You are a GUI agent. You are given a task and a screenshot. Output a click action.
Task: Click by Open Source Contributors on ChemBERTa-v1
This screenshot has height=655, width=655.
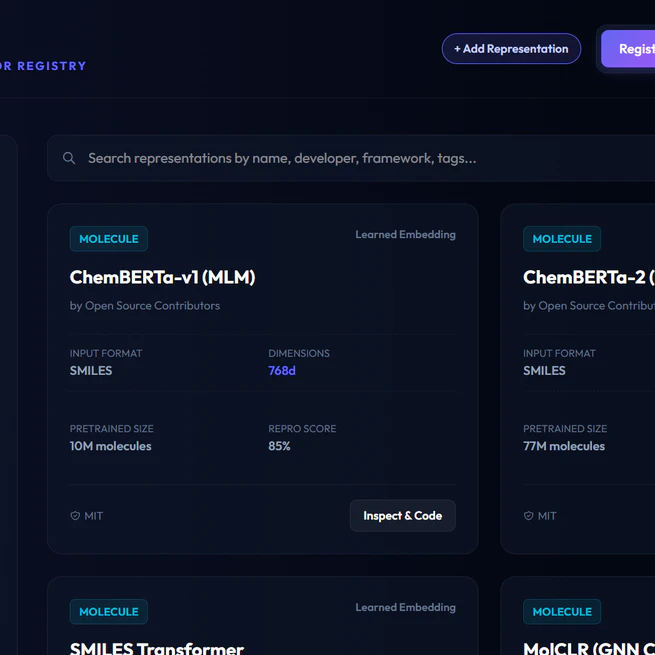(x=145, y=306)
